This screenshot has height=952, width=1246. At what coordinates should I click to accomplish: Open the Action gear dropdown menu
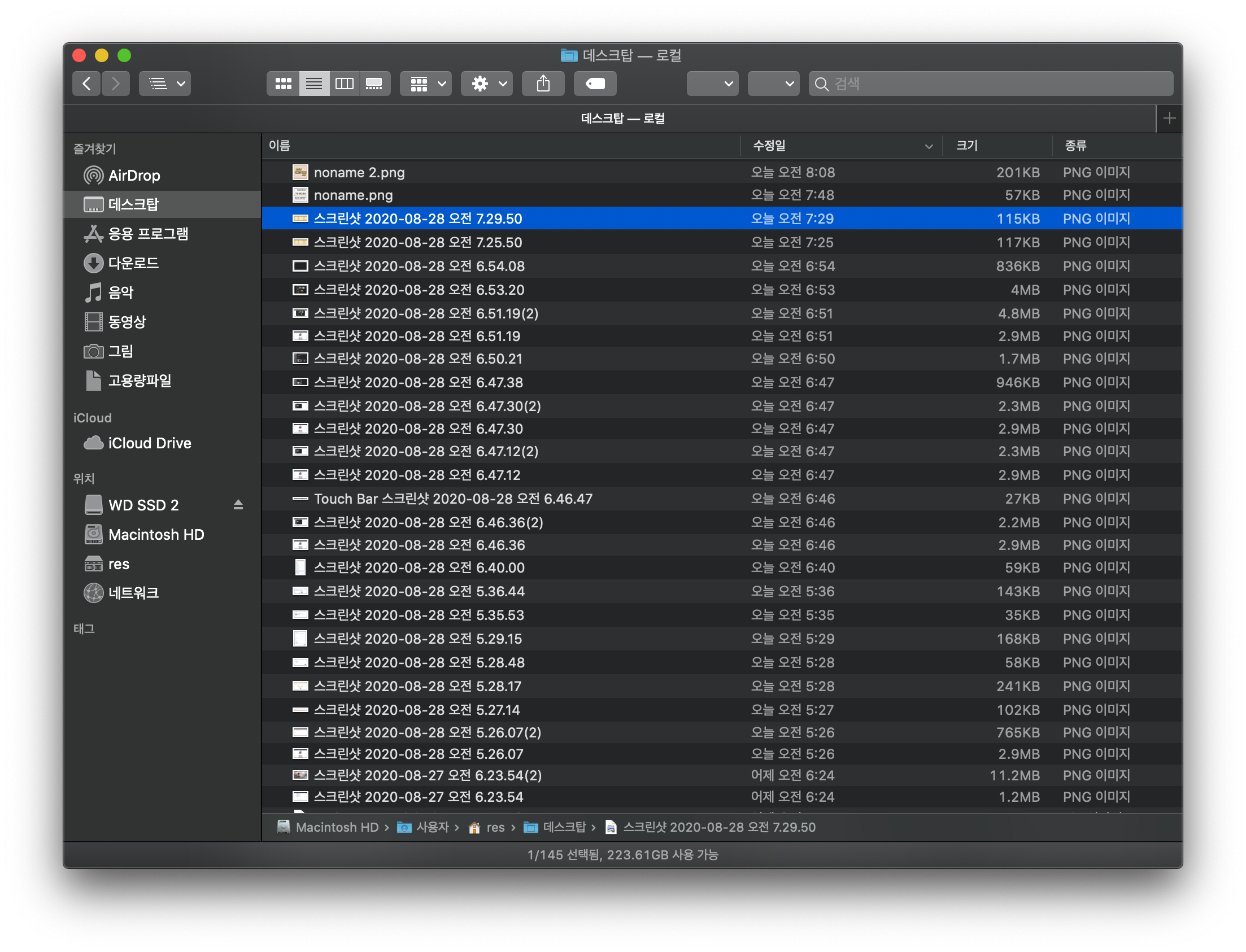coord(486,84)
